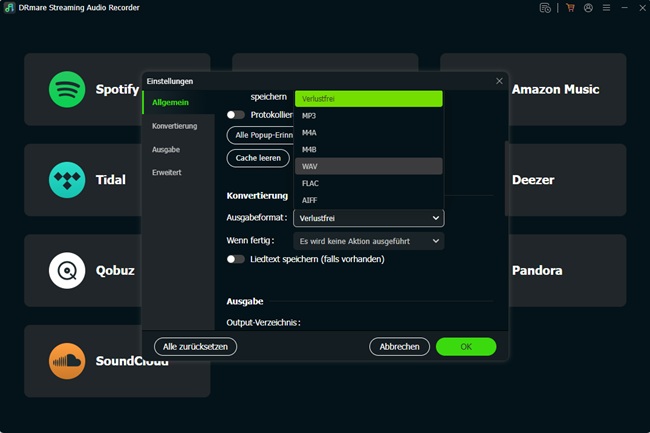The image size is (650, 433).
Task: Click the user account icon
Action: (588, 8)
